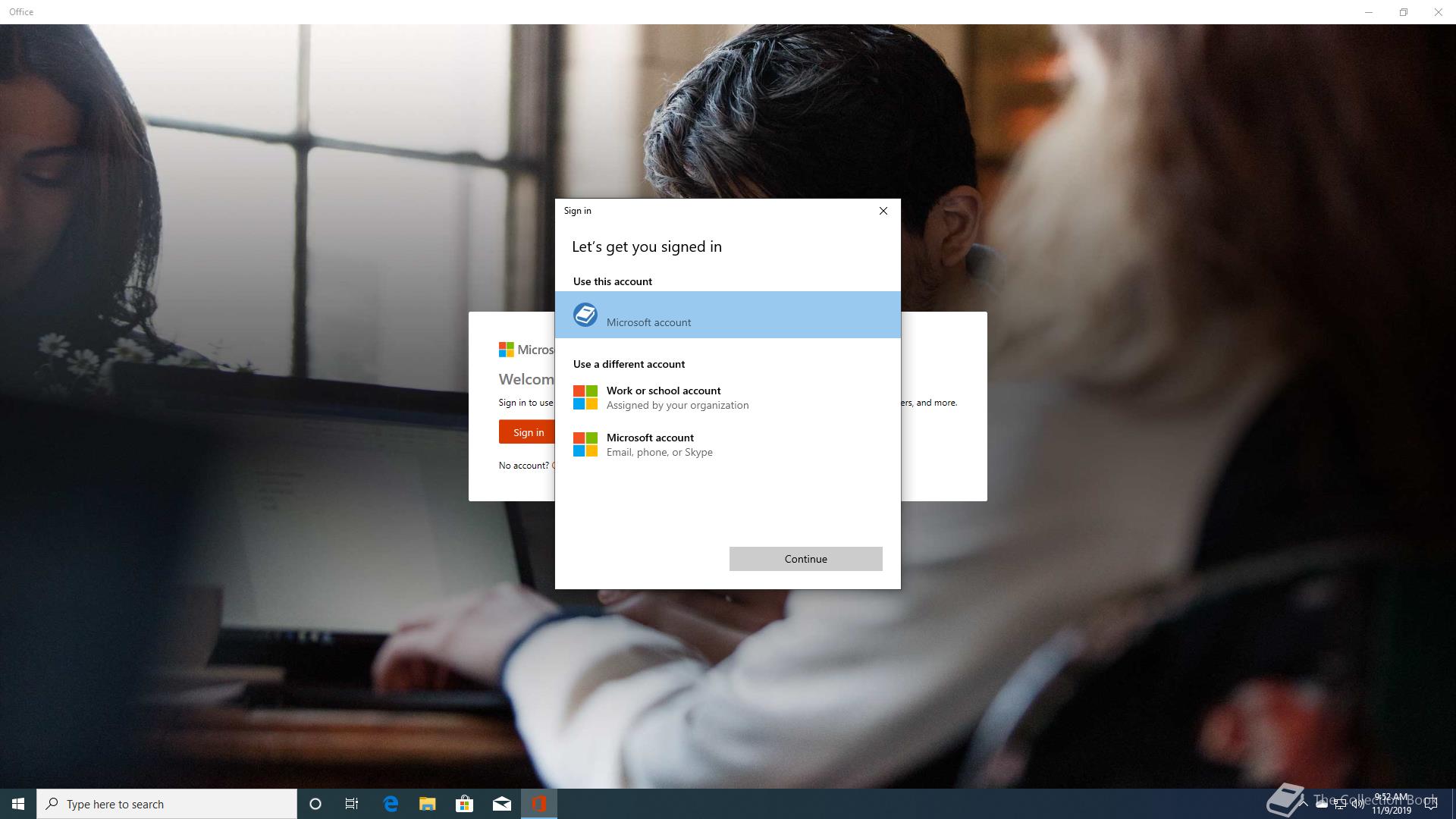The width and height of the screenshot is (1456, 819).
Task: Restore down the Office window
Action: click(x=1403, y=12)
